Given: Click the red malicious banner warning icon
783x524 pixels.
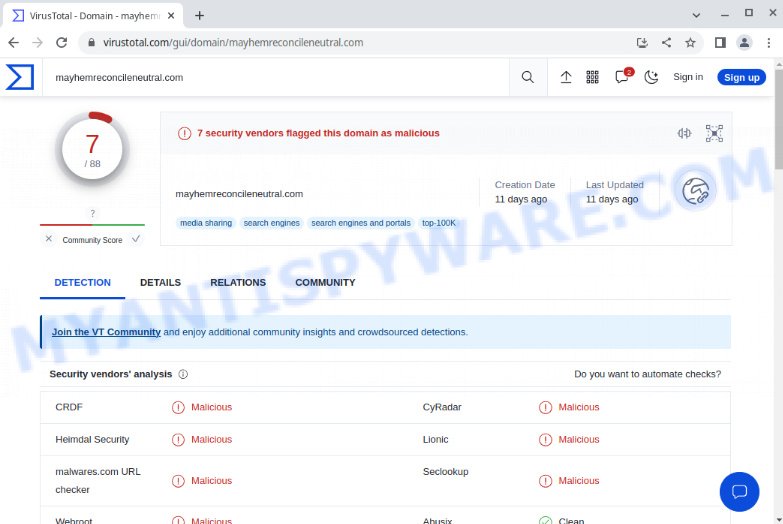Looking at the screenshot, I should 184,133.
